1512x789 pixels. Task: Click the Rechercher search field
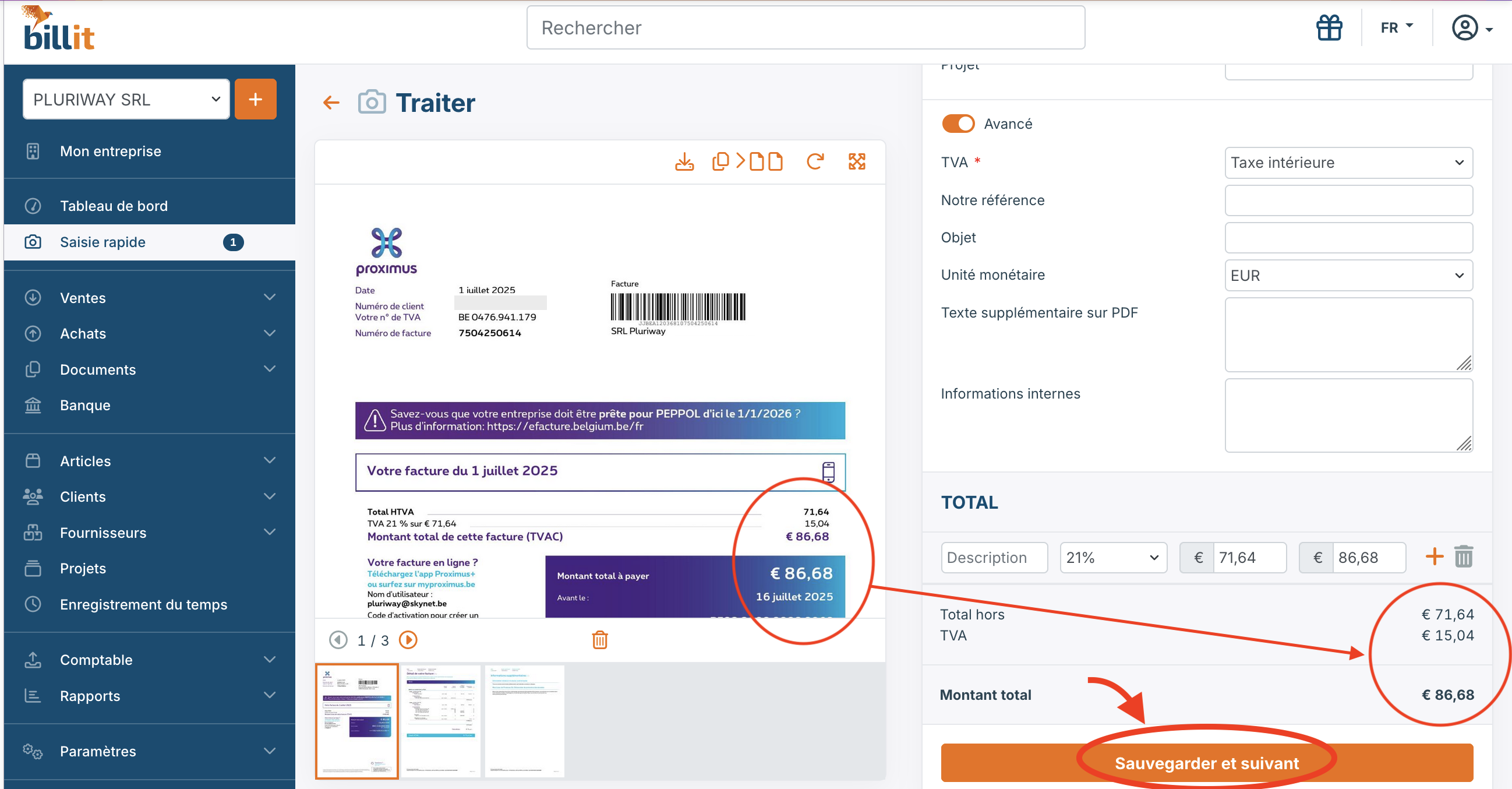(806, 27)
